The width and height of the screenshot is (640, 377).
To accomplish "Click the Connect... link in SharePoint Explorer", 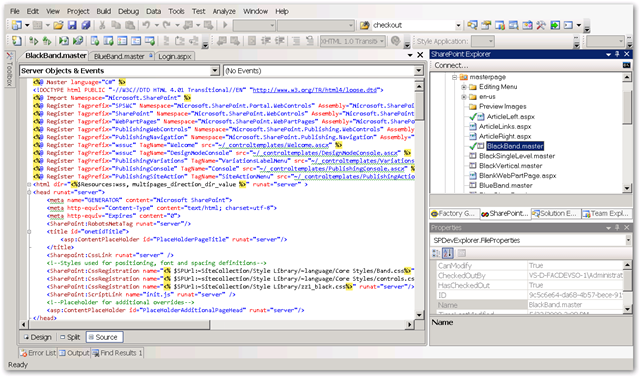I will point(451,65).
